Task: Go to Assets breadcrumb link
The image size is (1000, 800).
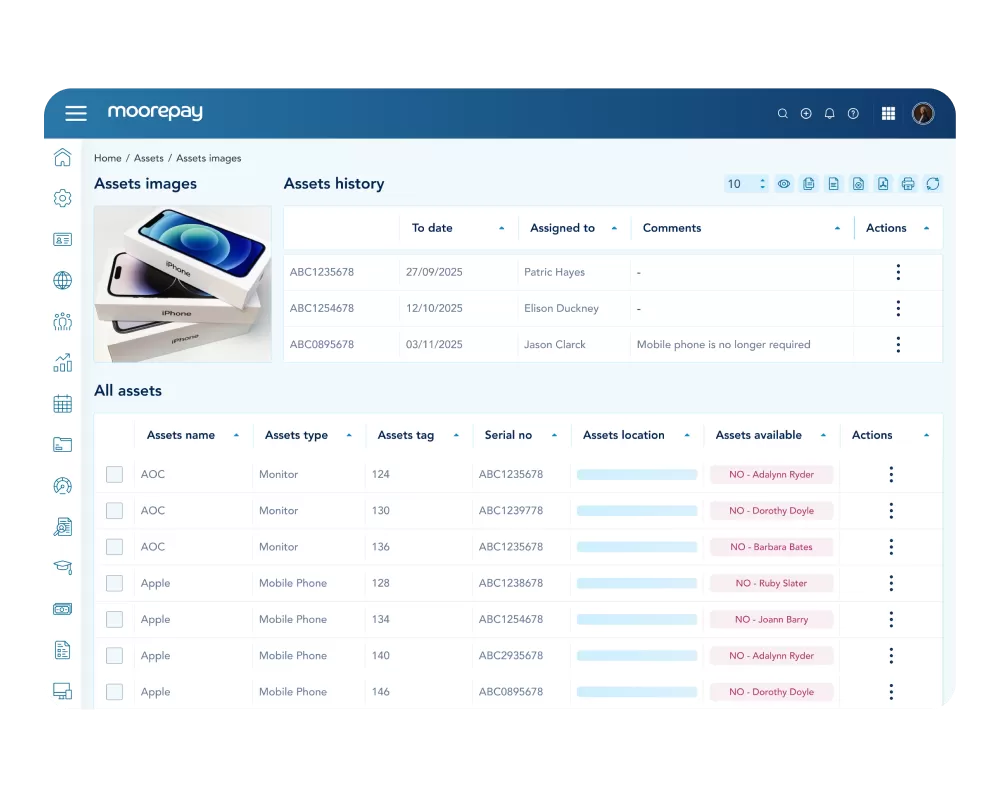Action: tap(149, 158)
